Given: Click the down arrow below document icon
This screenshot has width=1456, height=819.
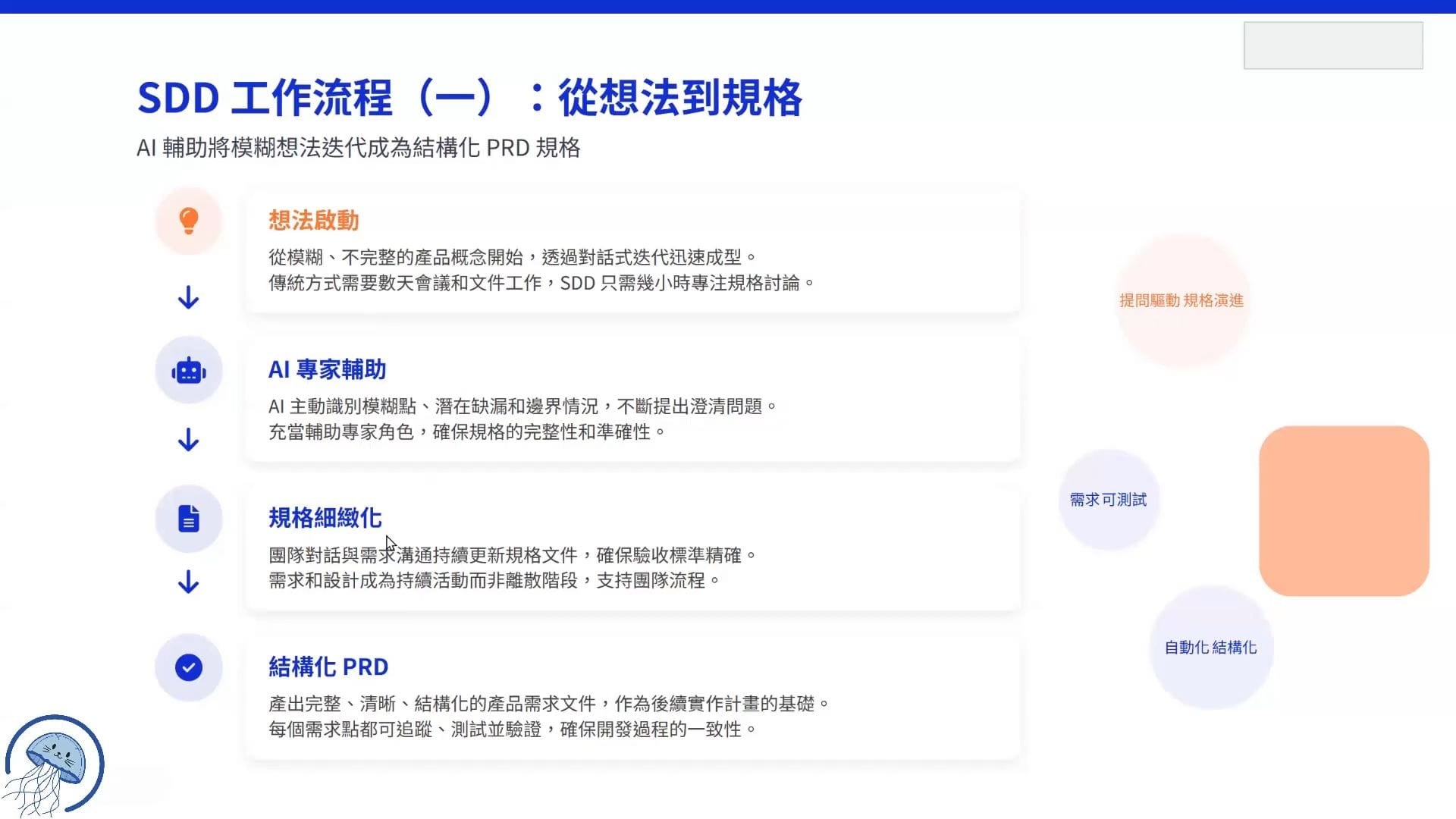Looking at the screenshot, I should [x=188, y=582].
